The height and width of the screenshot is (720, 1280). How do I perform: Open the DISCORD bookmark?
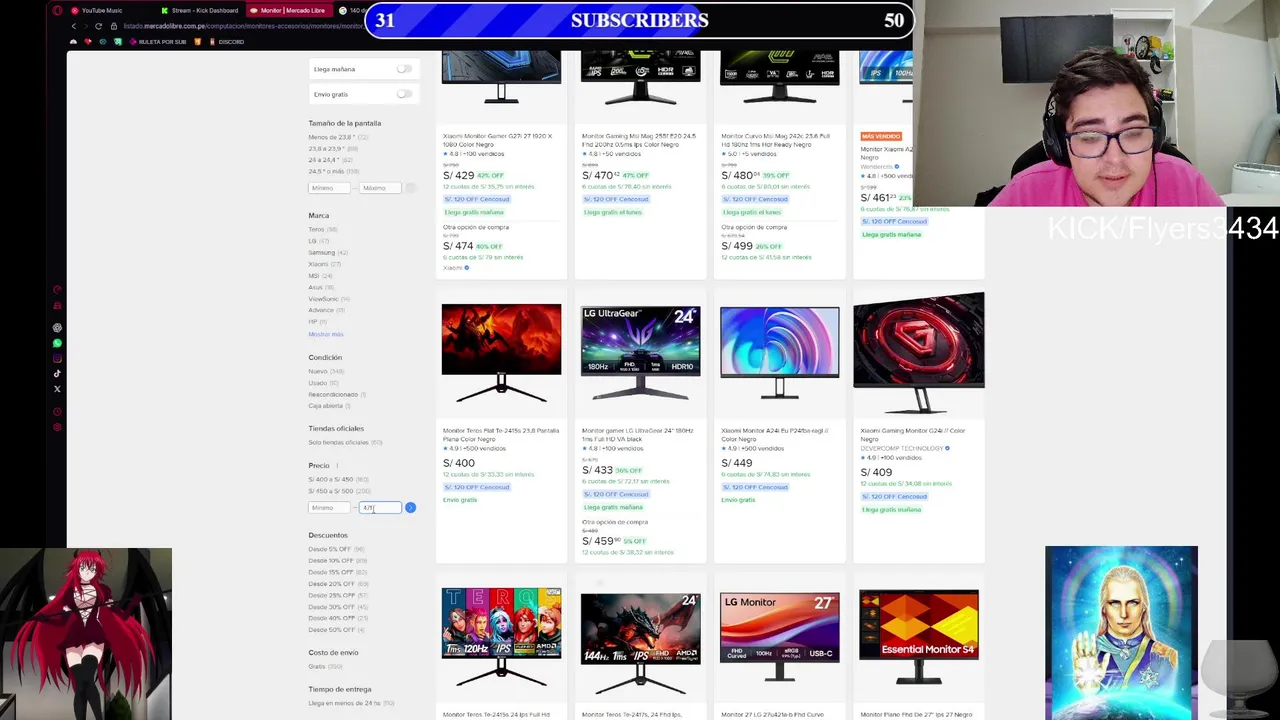tap(225, 42)
